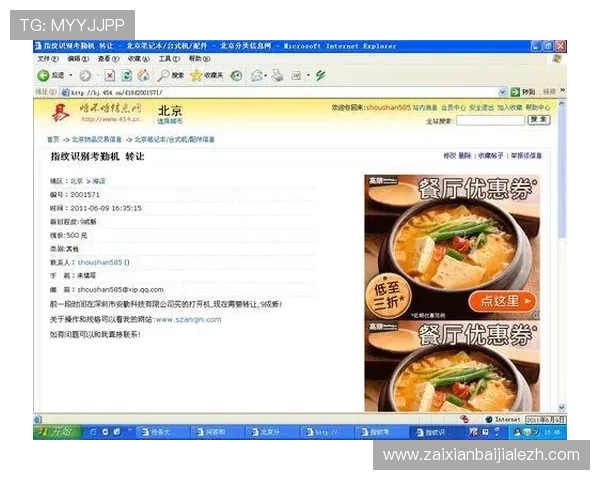Click the page vertical scrollbar thumb
This screenshot has width=600, height=480.
point(562,172)
